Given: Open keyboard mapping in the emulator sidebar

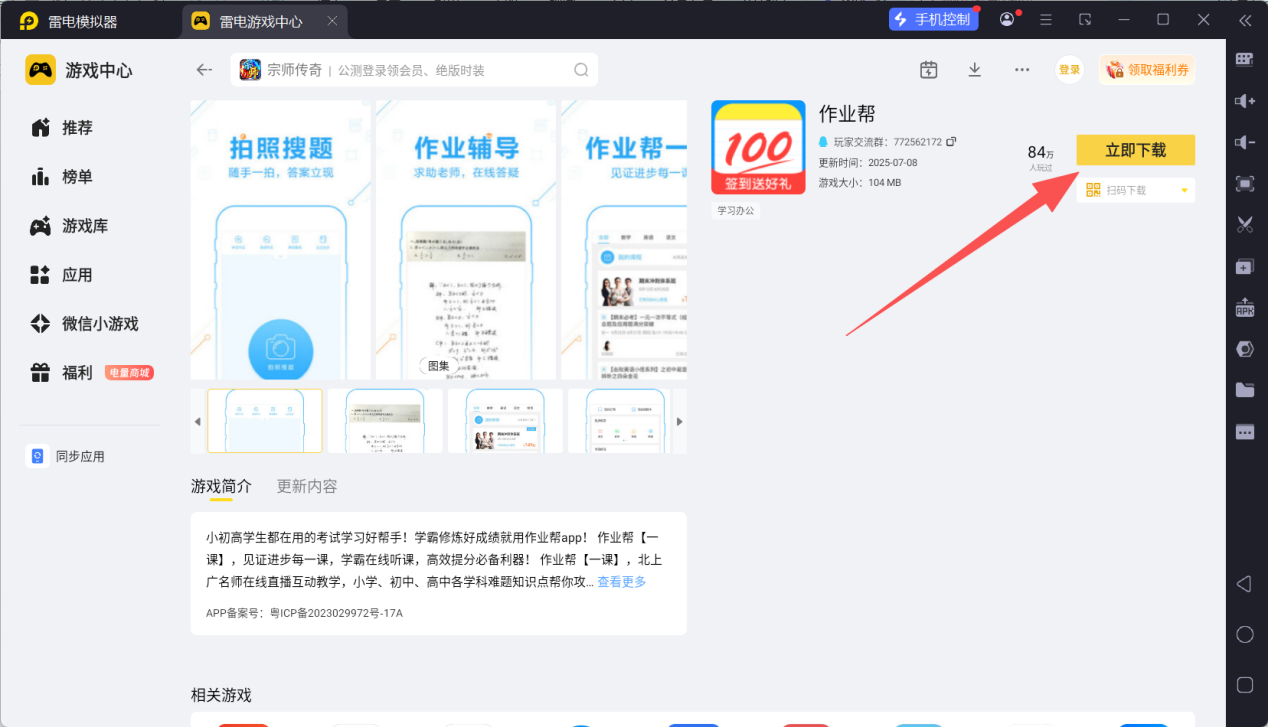Looking at the screenshot, I should click(1245, 59).
